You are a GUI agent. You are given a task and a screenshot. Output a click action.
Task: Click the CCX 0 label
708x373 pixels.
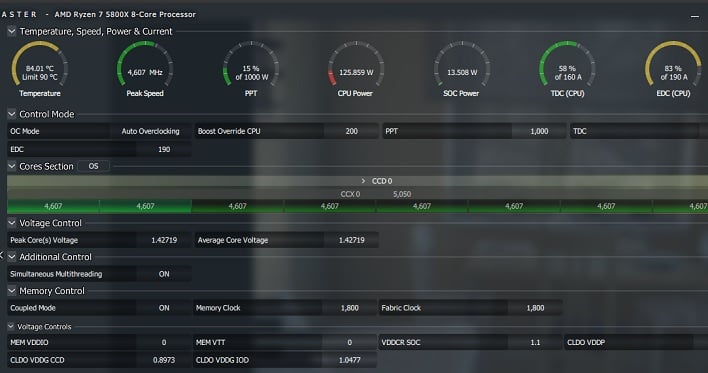350,194
